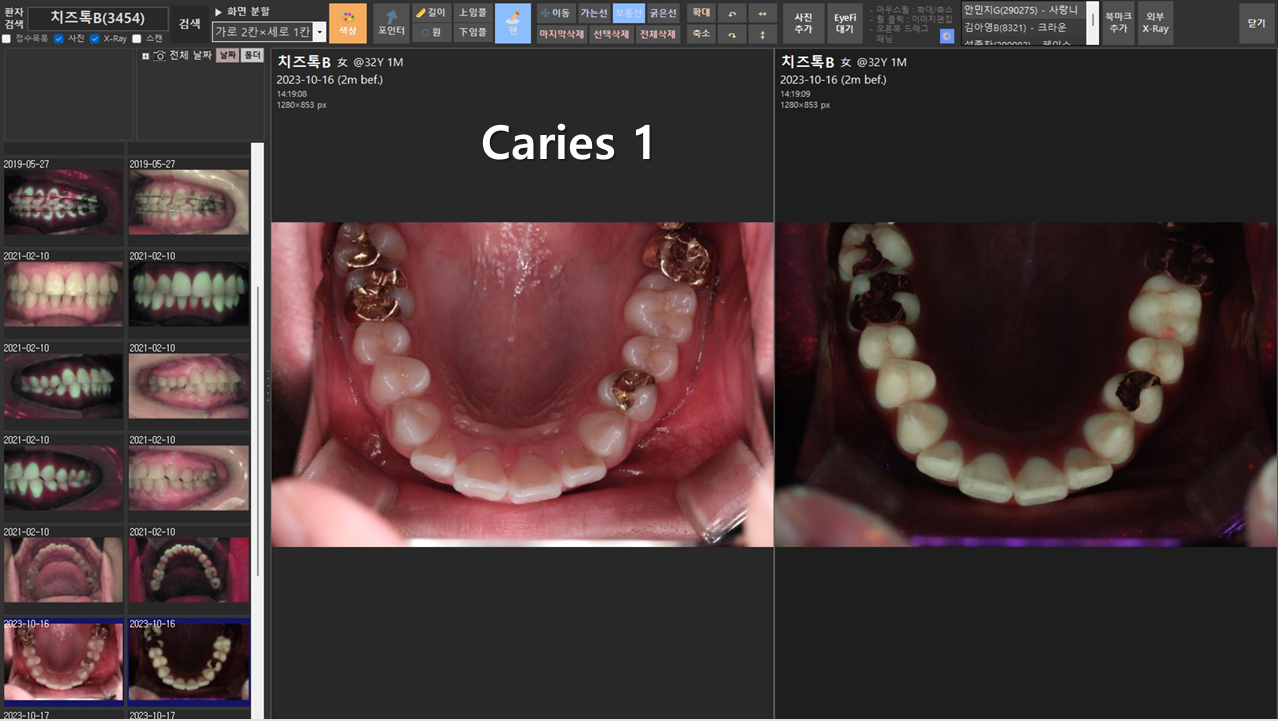This screenshot has height=721, width=1278.
Task: Flip image horizontally with double arrow
Action: click(763, 13)
